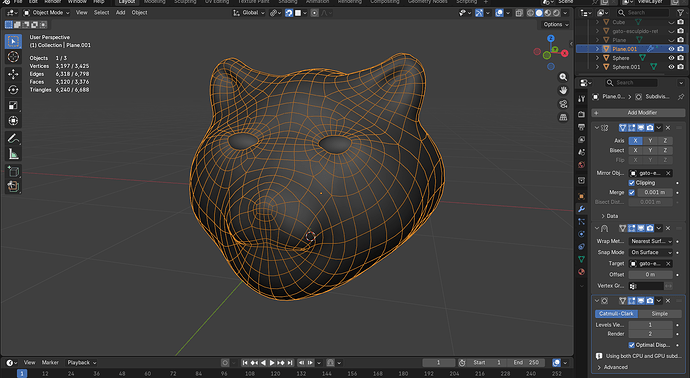
Task: Open the Wrap Method dropdown
Action: coord(650,241)
